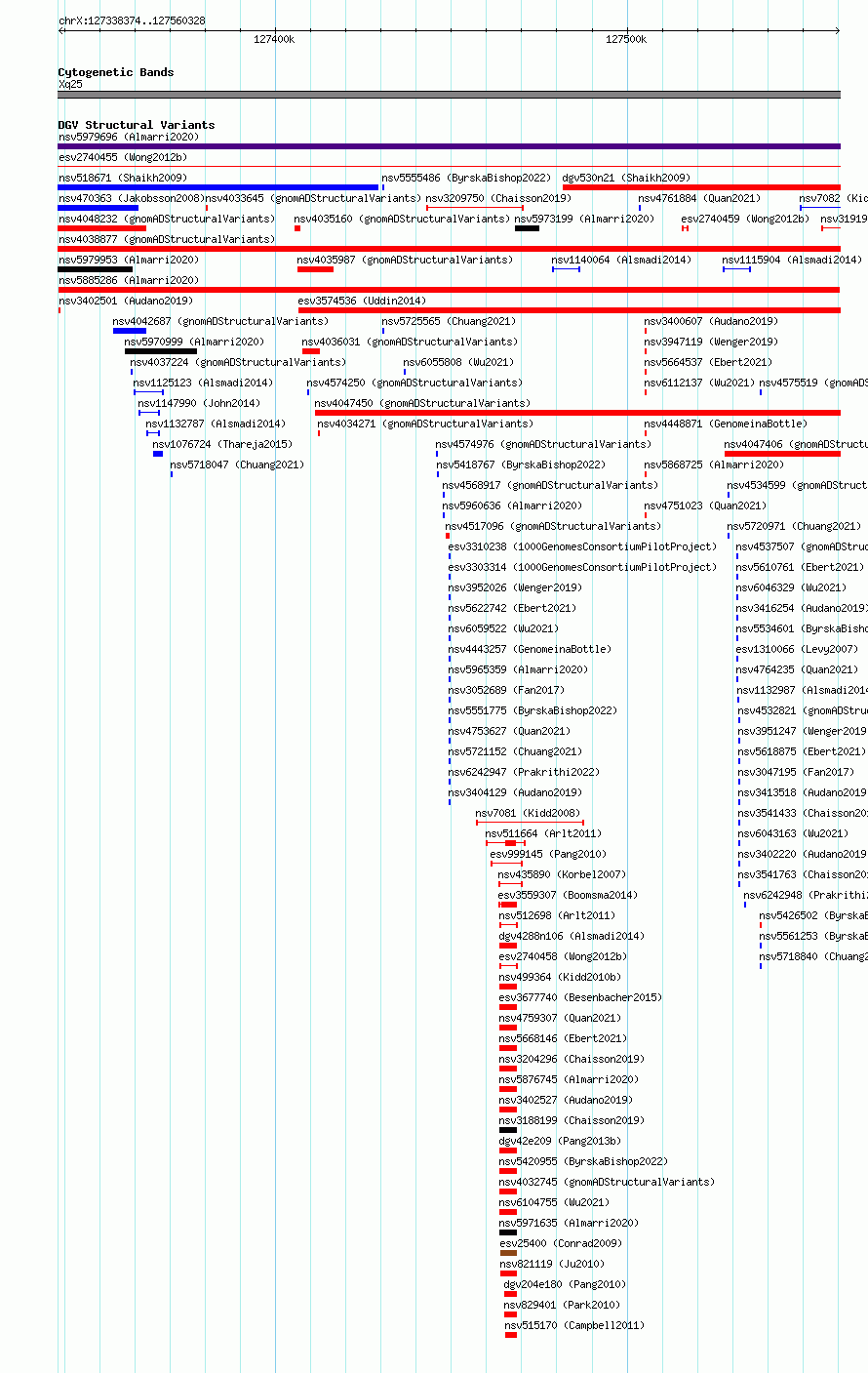Click the black bar under nsv5973199
This screenshot has width=868, height=1373.
click(x=527, y=228)
